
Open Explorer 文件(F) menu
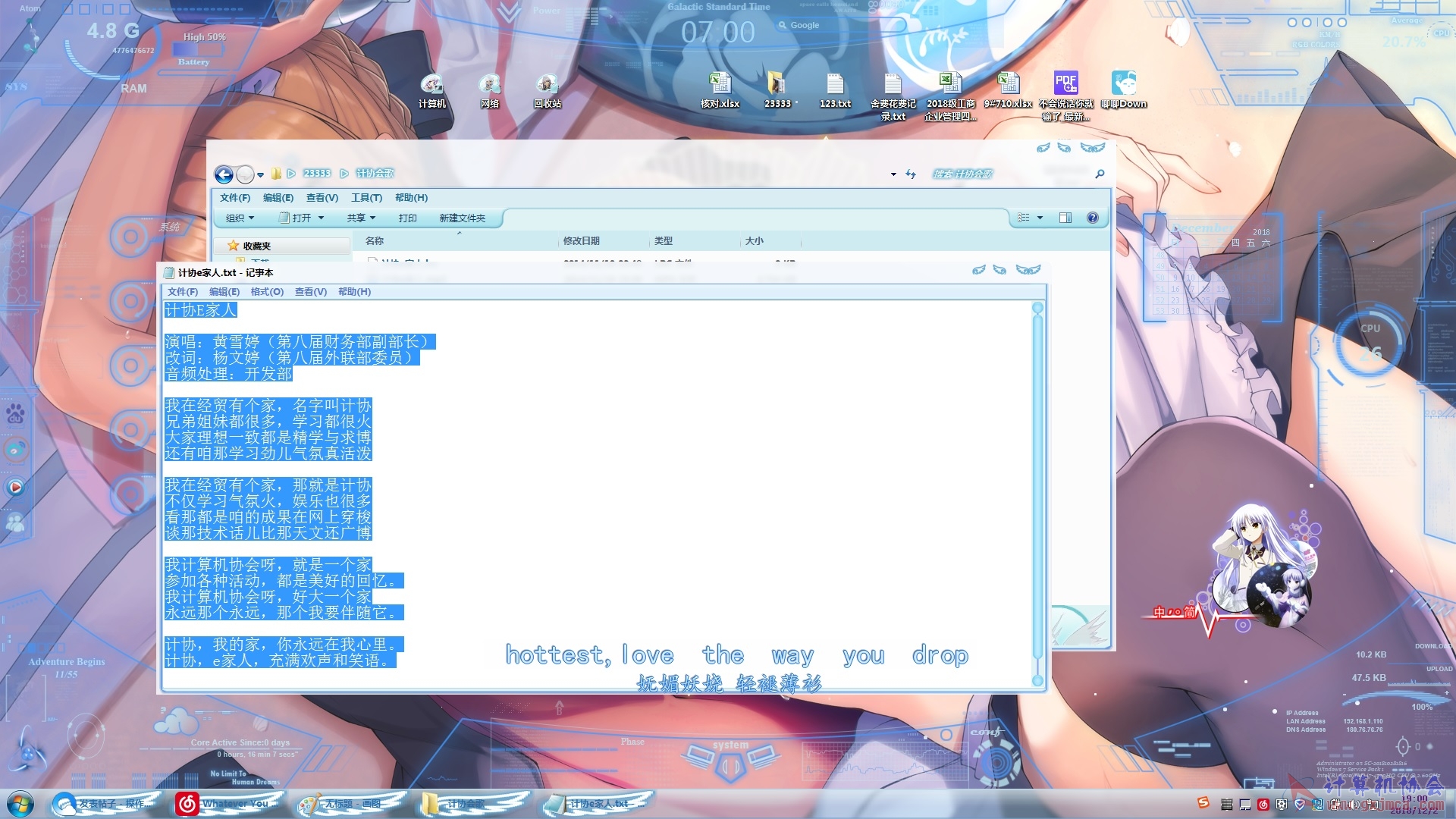pos(235,198)
